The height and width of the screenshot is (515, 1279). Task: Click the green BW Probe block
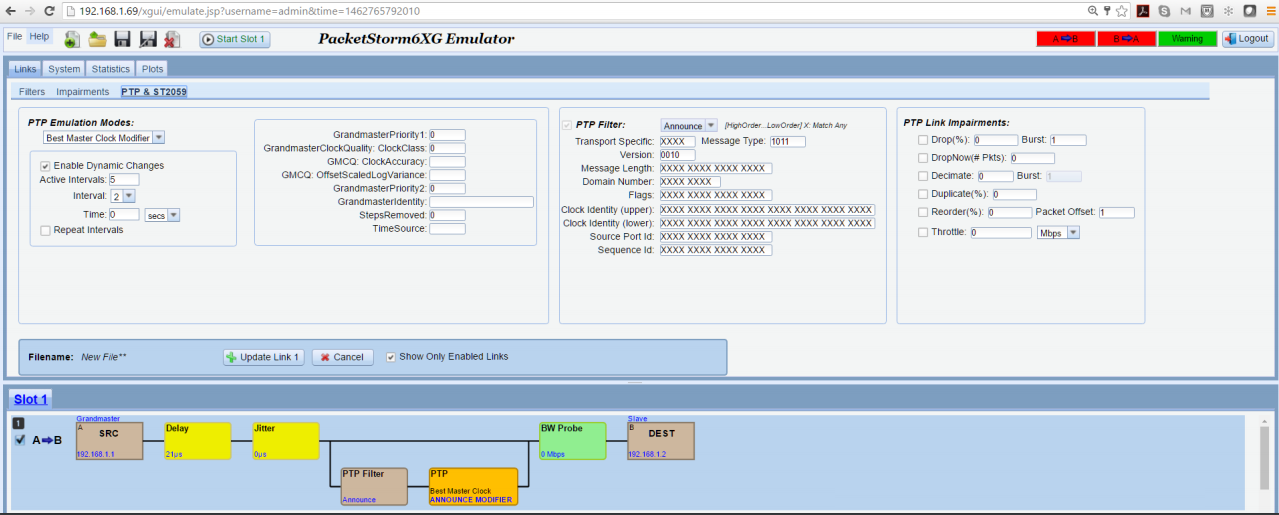[x=572, y=441]
